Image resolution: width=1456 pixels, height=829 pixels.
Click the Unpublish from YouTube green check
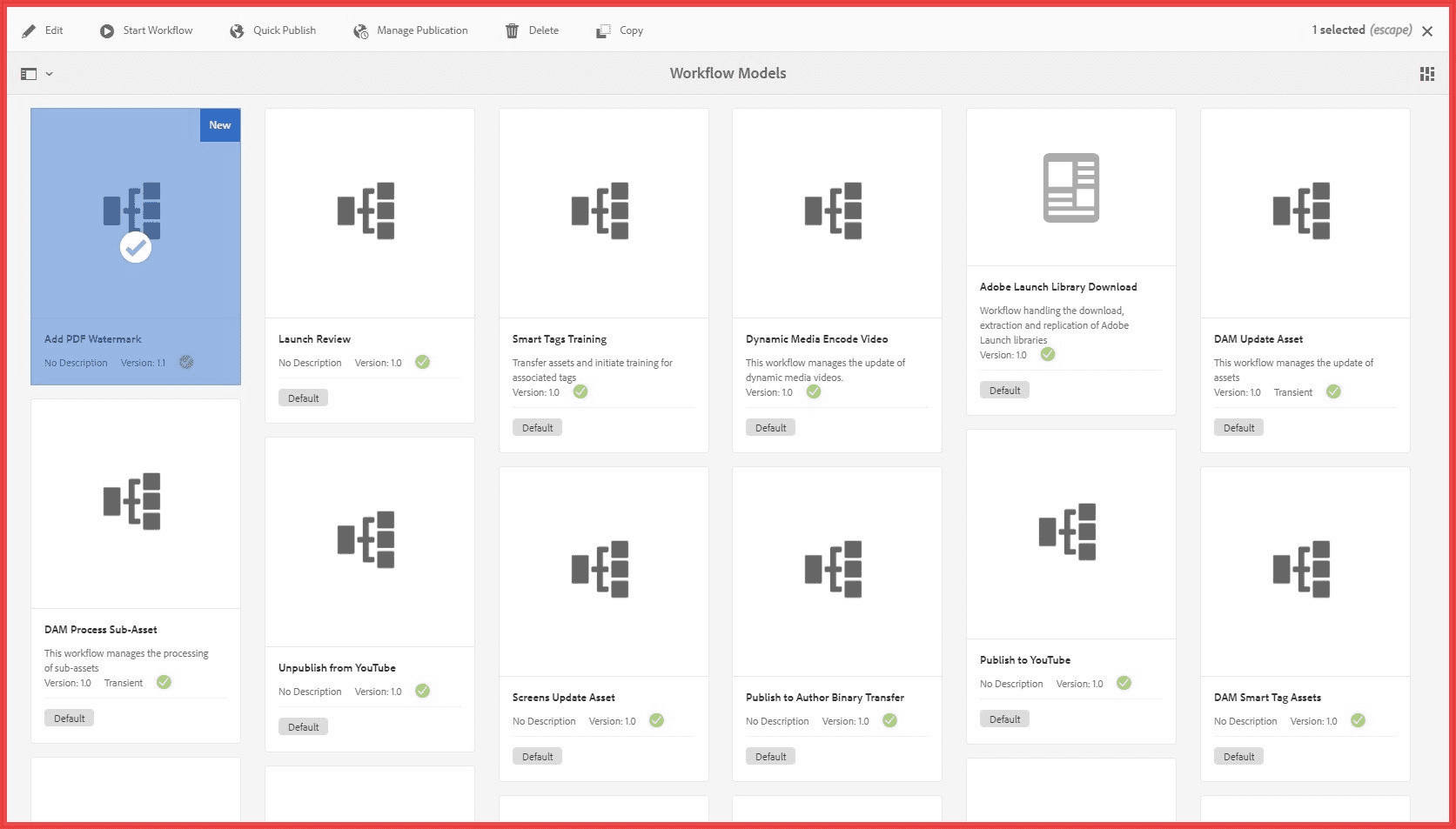(422, 691)
